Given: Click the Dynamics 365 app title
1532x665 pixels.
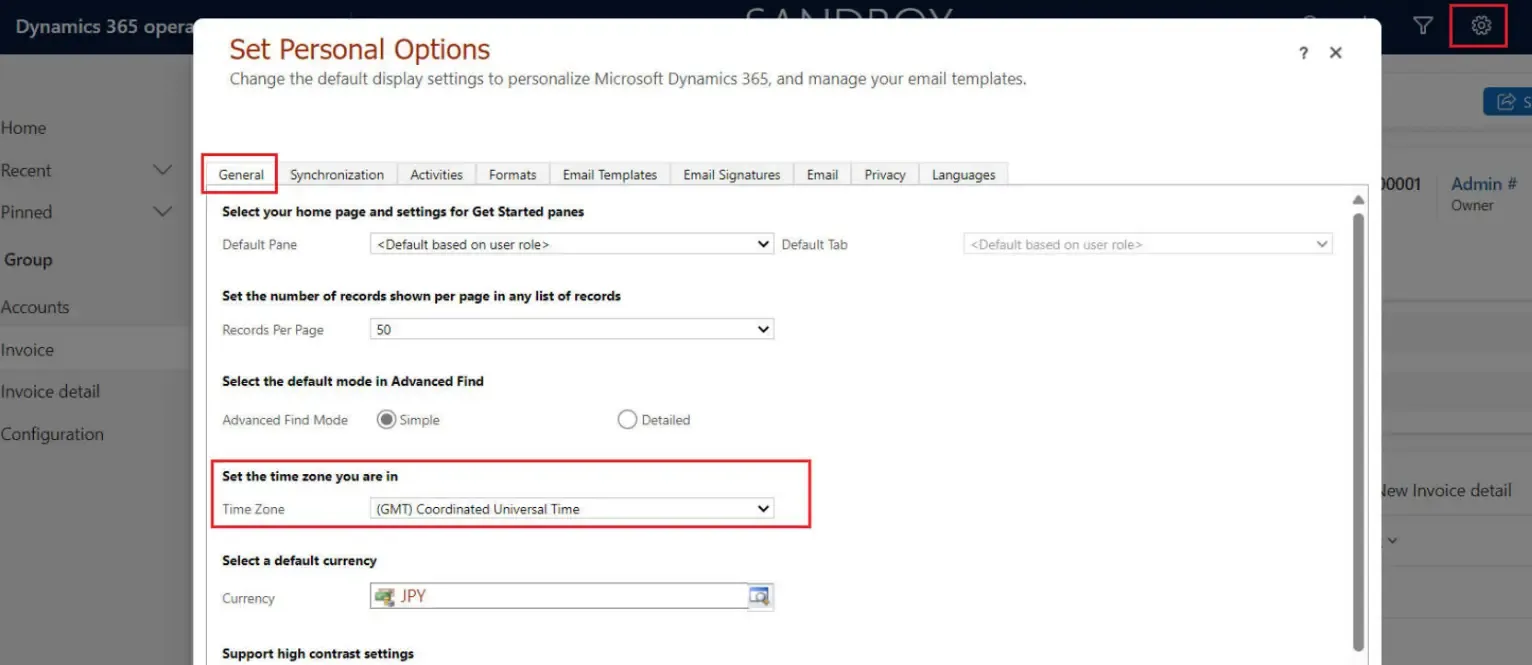Looking at the screenshot, I should 104,27.
